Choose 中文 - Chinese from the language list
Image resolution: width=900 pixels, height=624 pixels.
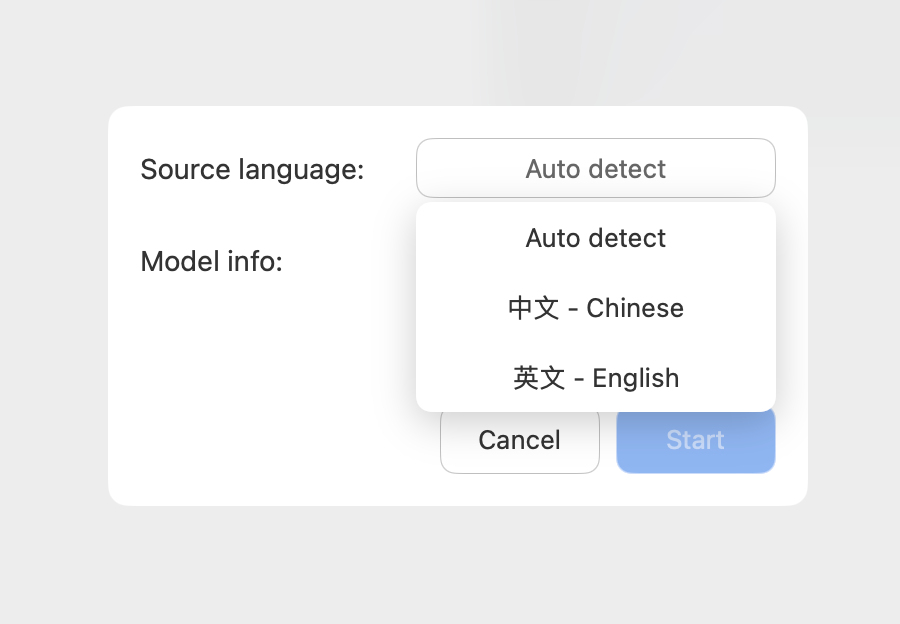pyautogui.click(x=595, y=308)
